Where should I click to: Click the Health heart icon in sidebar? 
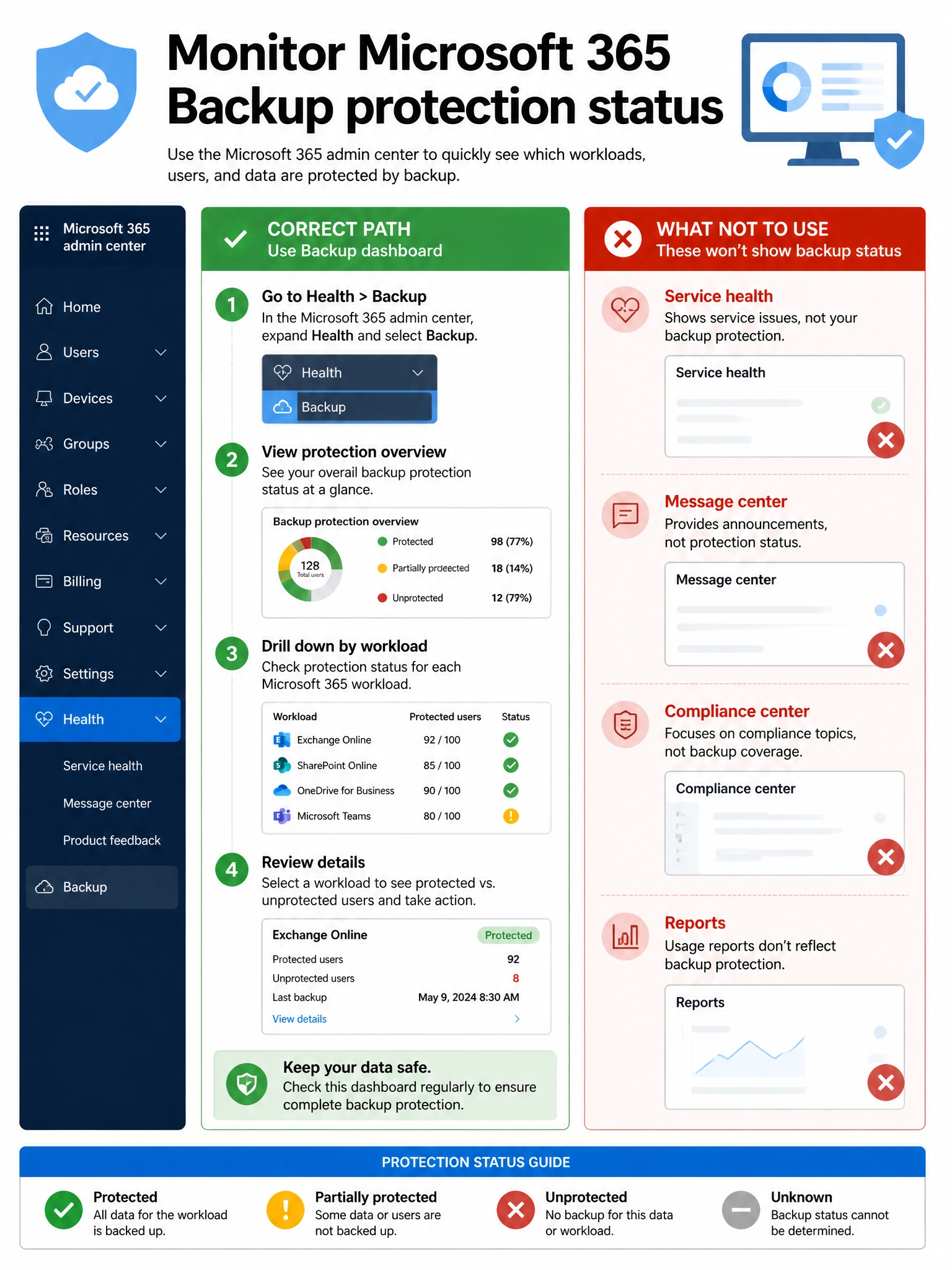coord(44,719)
